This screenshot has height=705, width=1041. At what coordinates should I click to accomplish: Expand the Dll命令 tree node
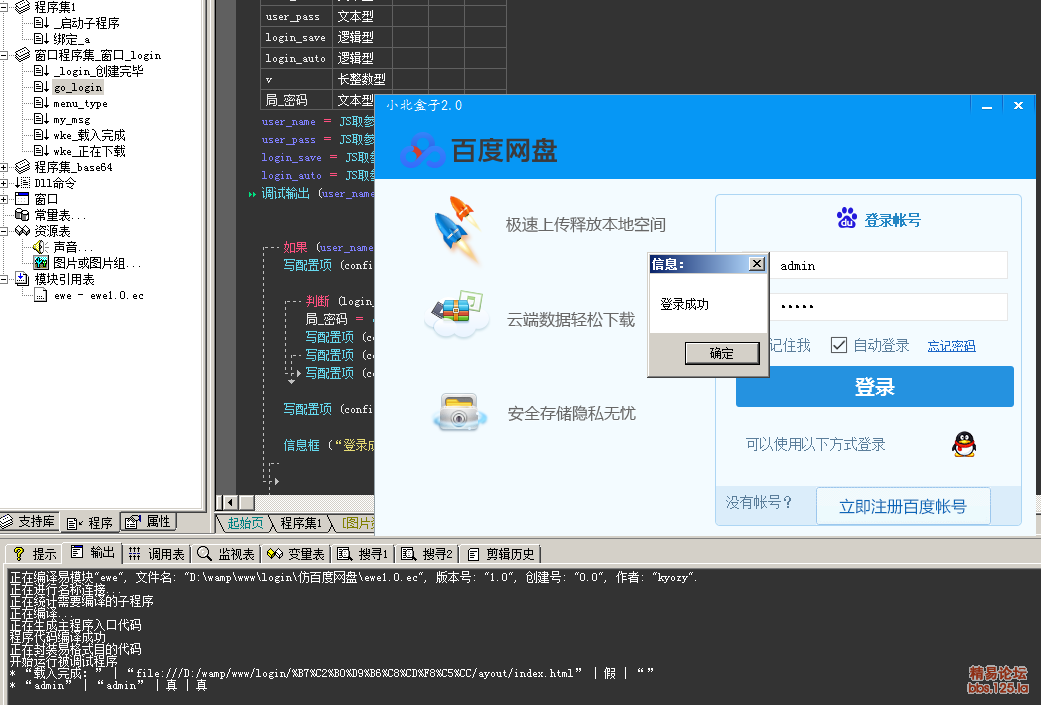point(6,183)
